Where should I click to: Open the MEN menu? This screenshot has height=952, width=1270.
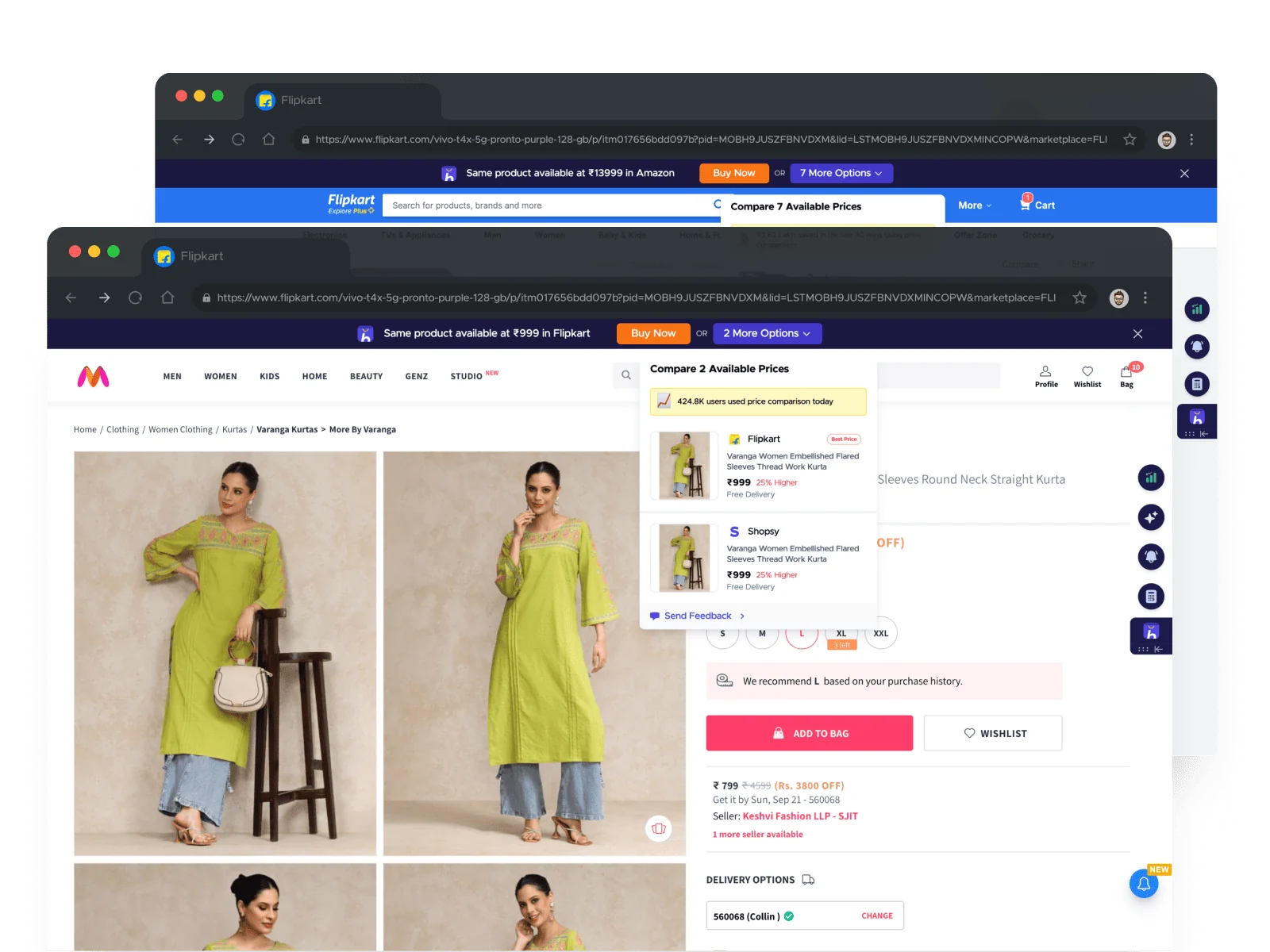172,377
